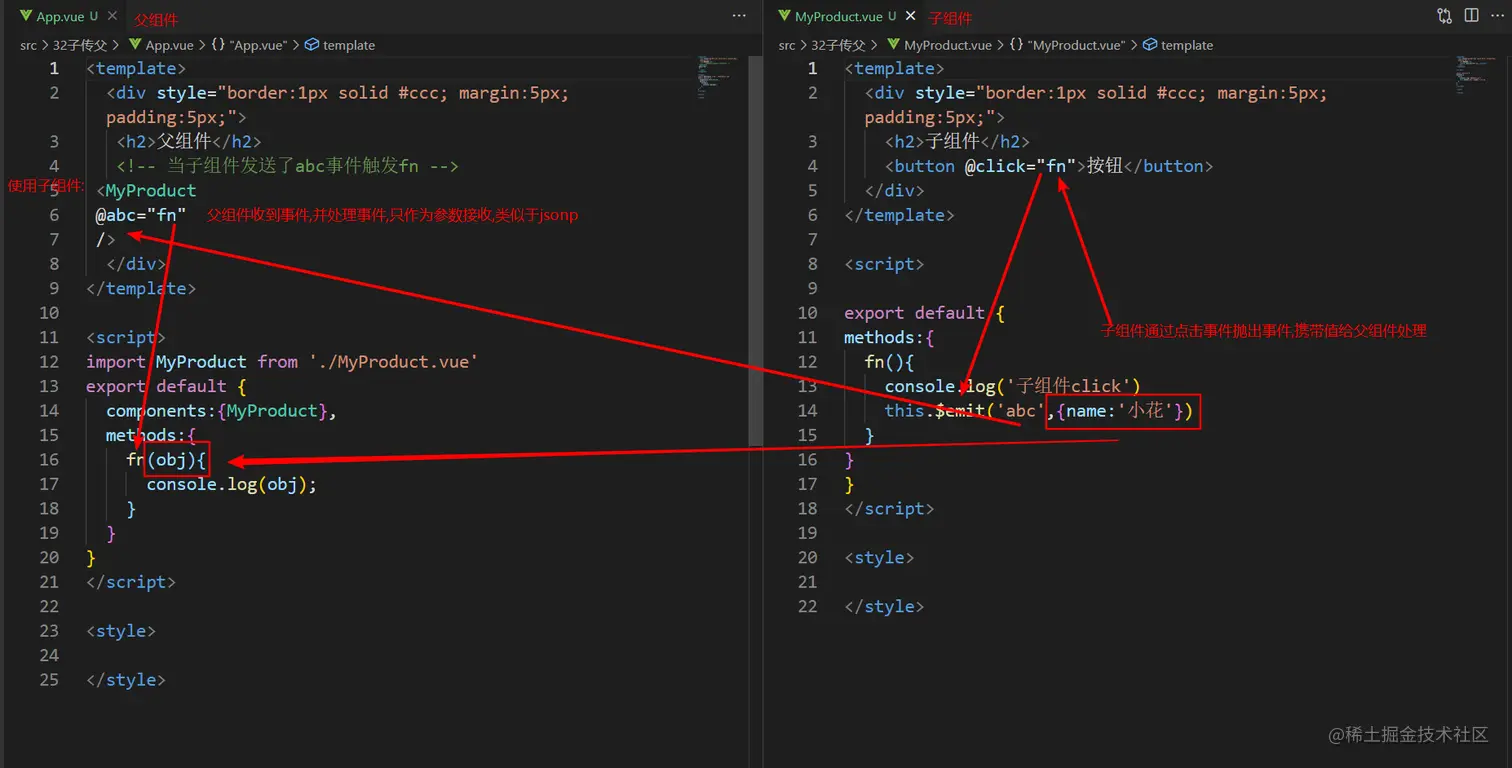Click the button @click line in MyProduct.vue
Image resolution: width=1512 pixels, height=768 pixels.
tap(1049, 166)
